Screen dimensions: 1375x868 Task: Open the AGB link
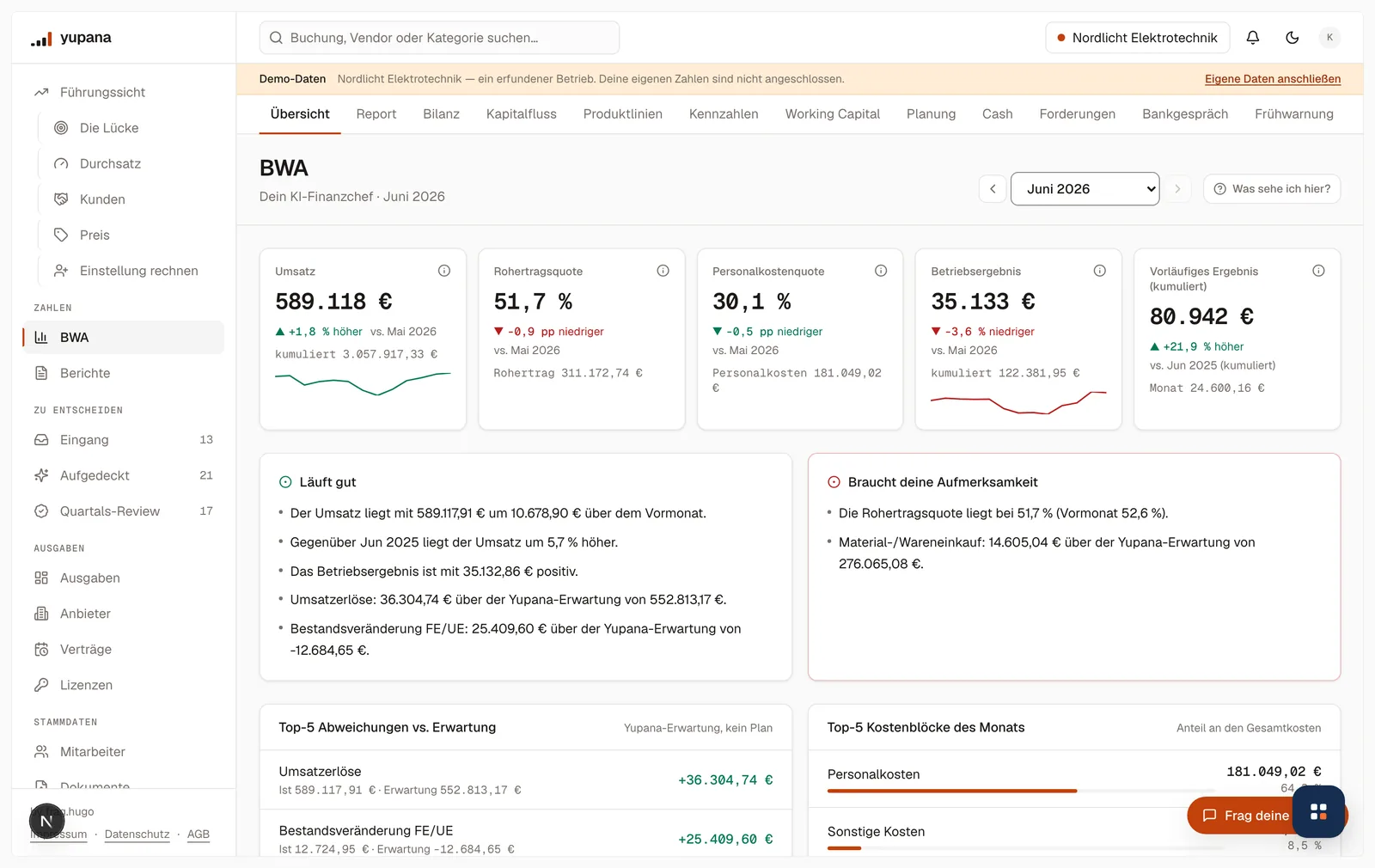199,834
